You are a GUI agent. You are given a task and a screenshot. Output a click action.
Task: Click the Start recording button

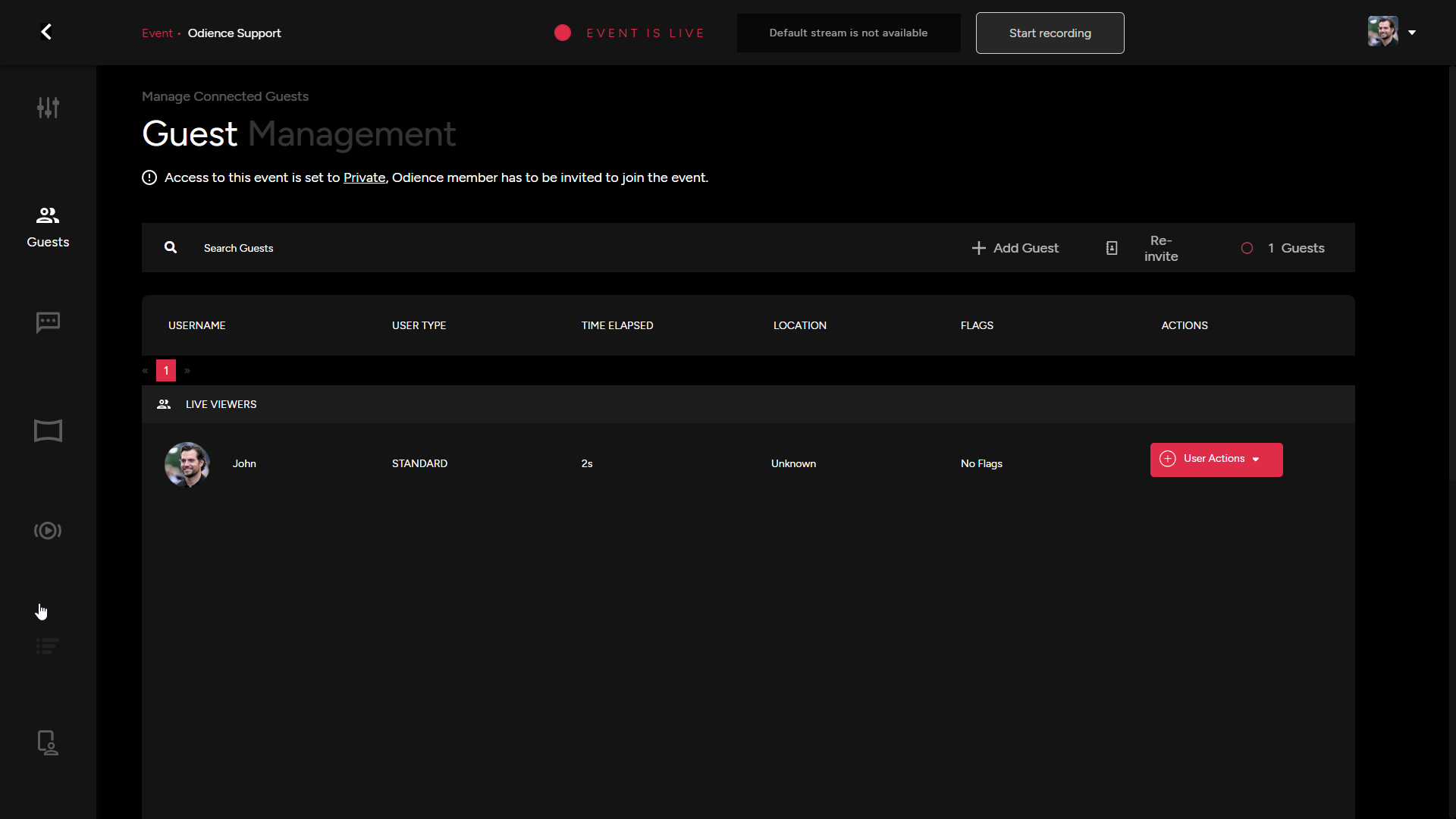1050,33
